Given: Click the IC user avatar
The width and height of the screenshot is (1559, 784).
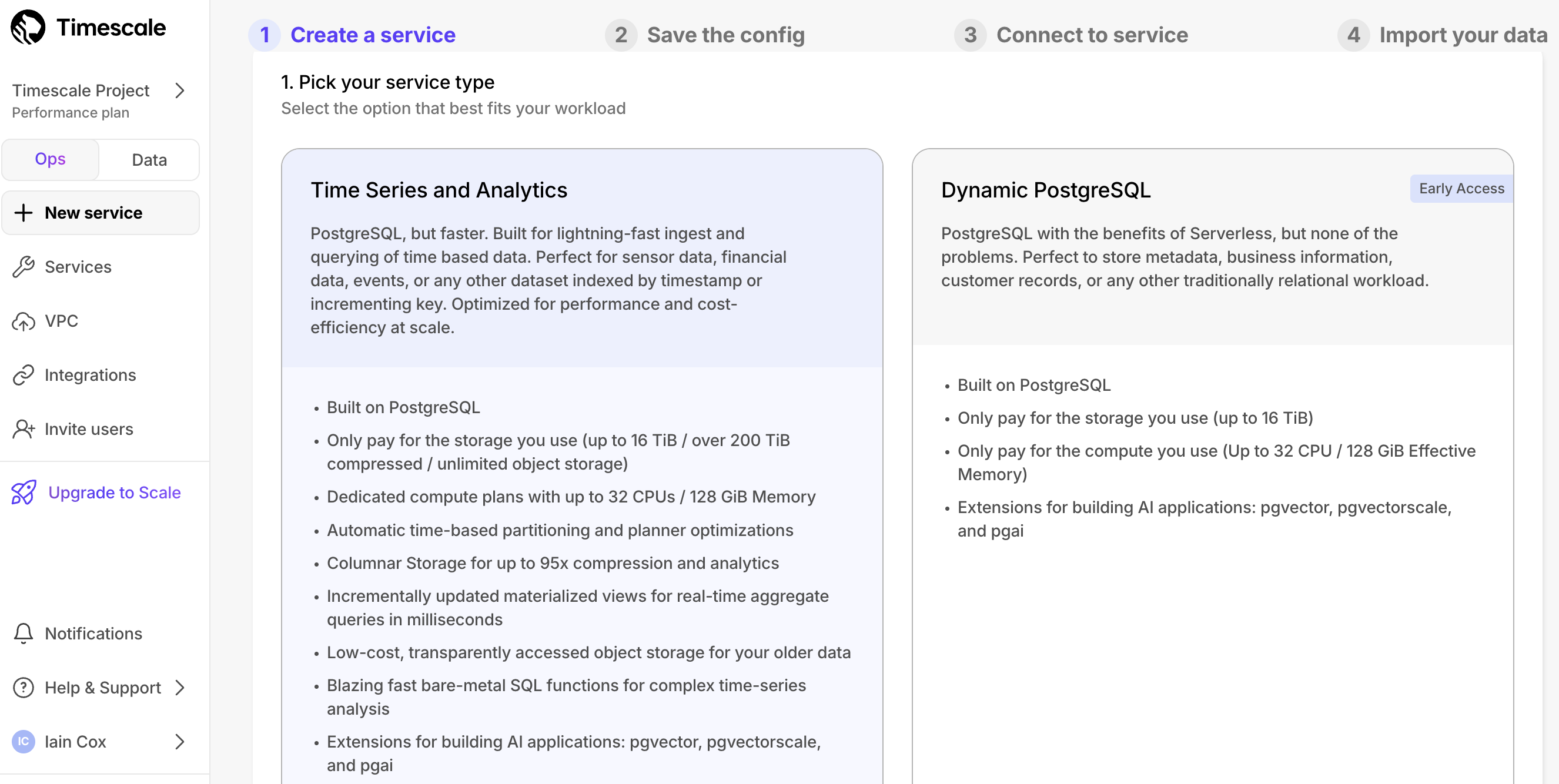Looking at the screenshot, I should click(24, 741).
